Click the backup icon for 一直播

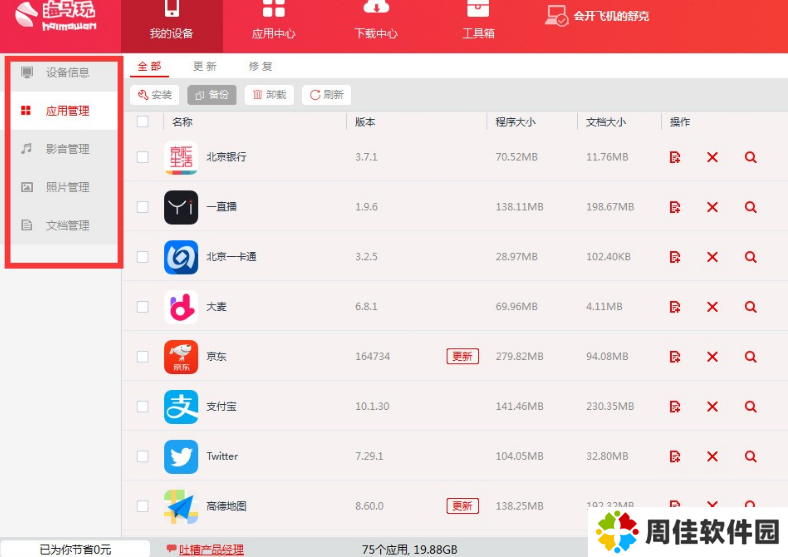pyautogui.click(x=675, y=207)
